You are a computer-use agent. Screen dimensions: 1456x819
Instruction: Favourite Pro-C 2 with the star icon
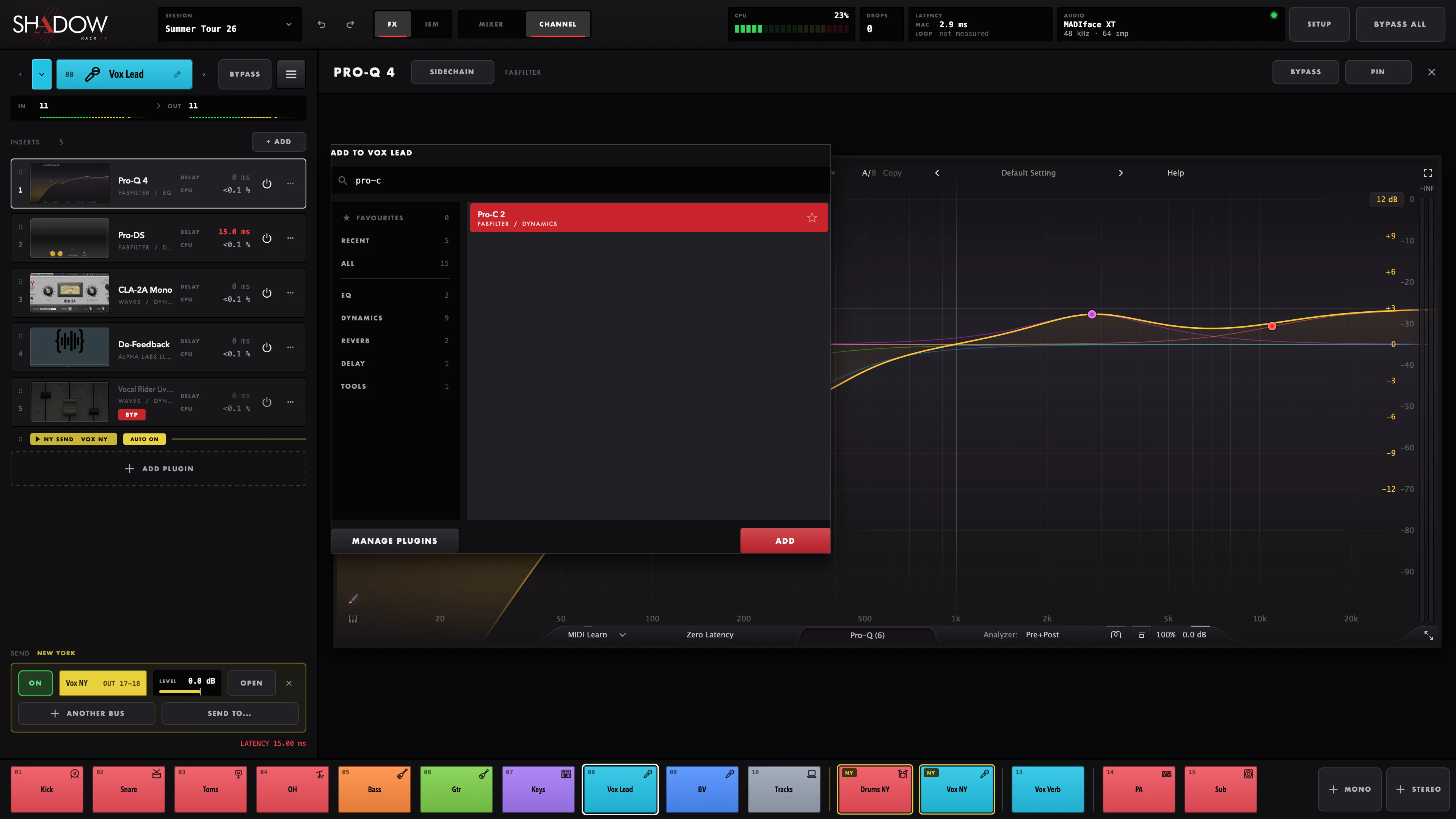coord(812,218)
